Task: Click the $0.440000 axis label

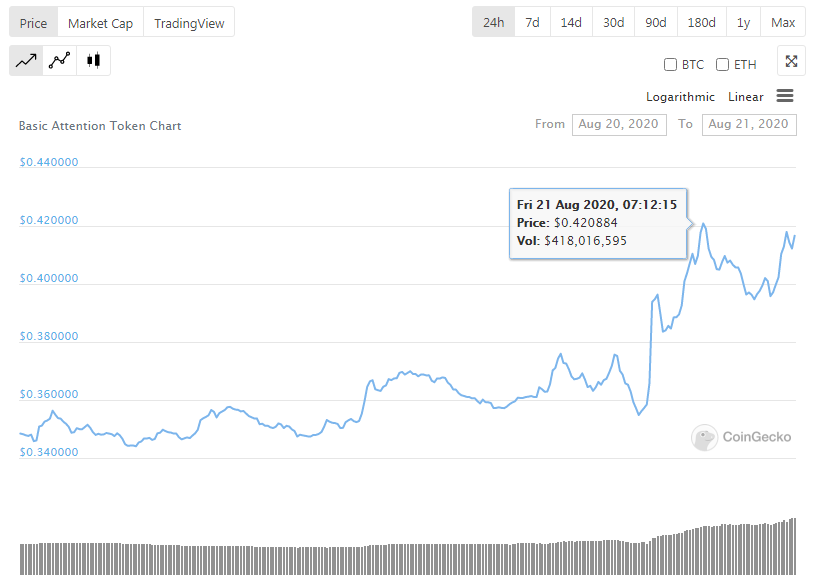Action: [49, 162]
